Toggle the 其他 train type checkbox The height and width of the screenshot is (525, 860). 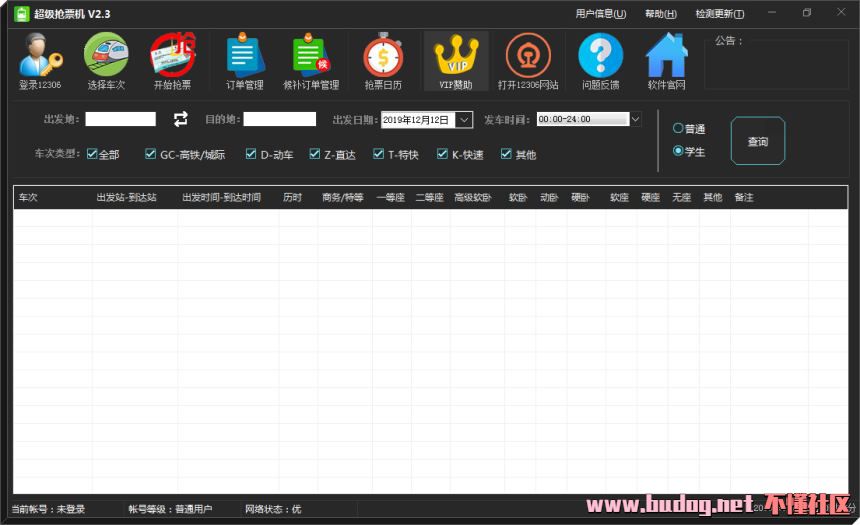506,154
